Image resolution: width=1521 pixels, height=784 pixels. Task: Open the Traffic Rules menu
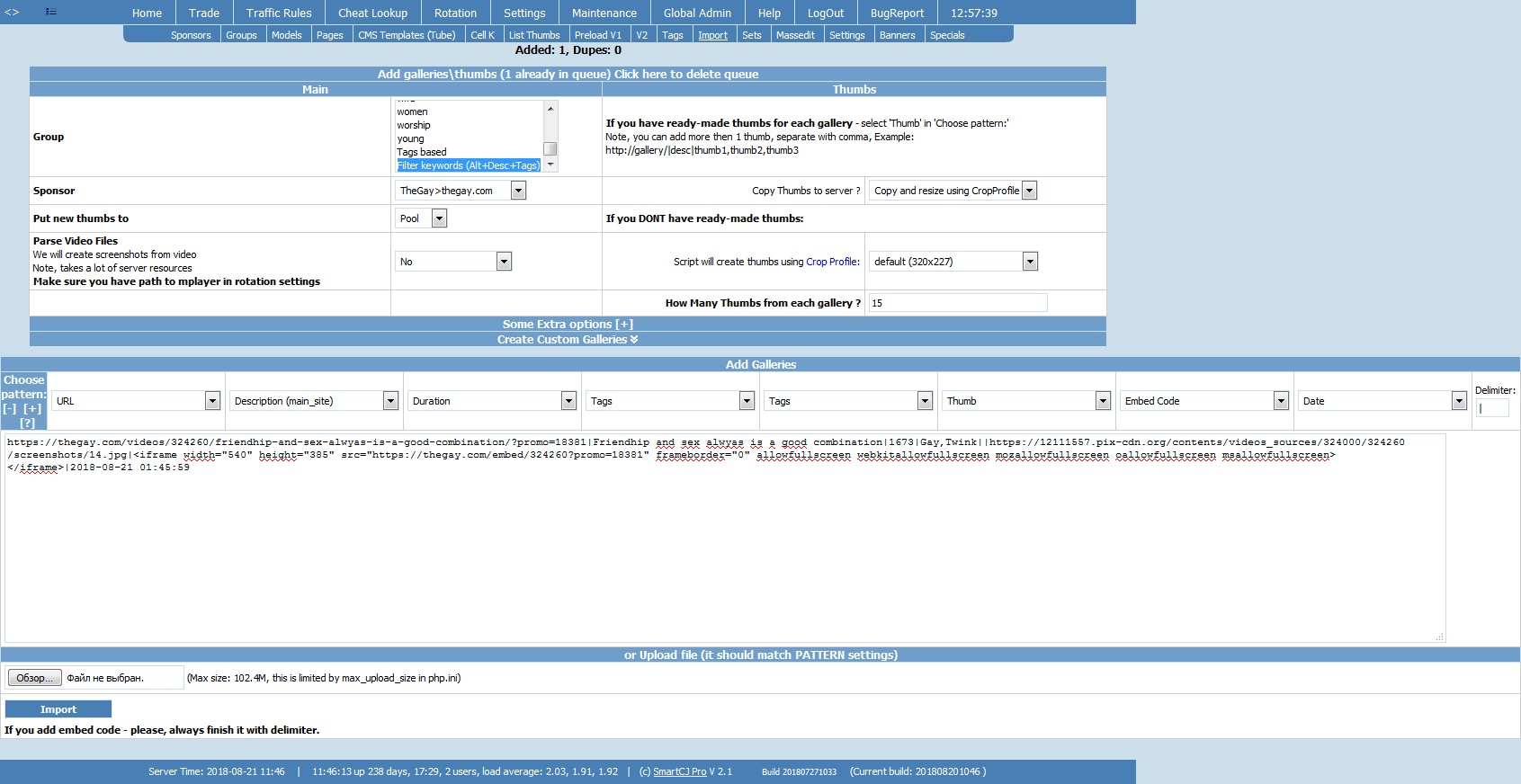tap(279, 13)
